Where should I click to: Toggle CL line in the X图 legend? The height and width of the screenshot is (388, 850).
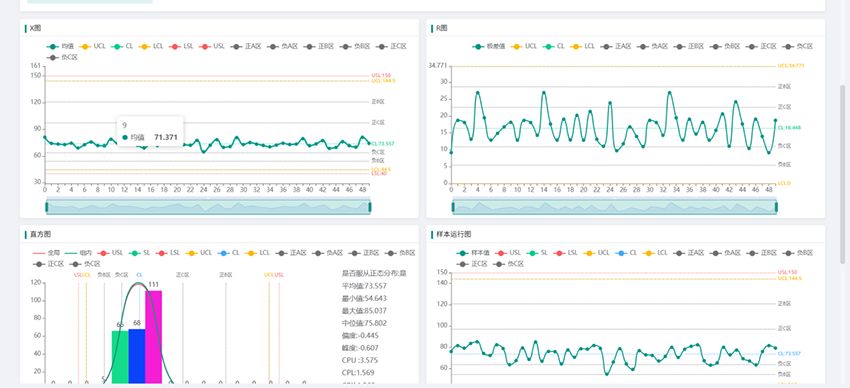(122, 47)
